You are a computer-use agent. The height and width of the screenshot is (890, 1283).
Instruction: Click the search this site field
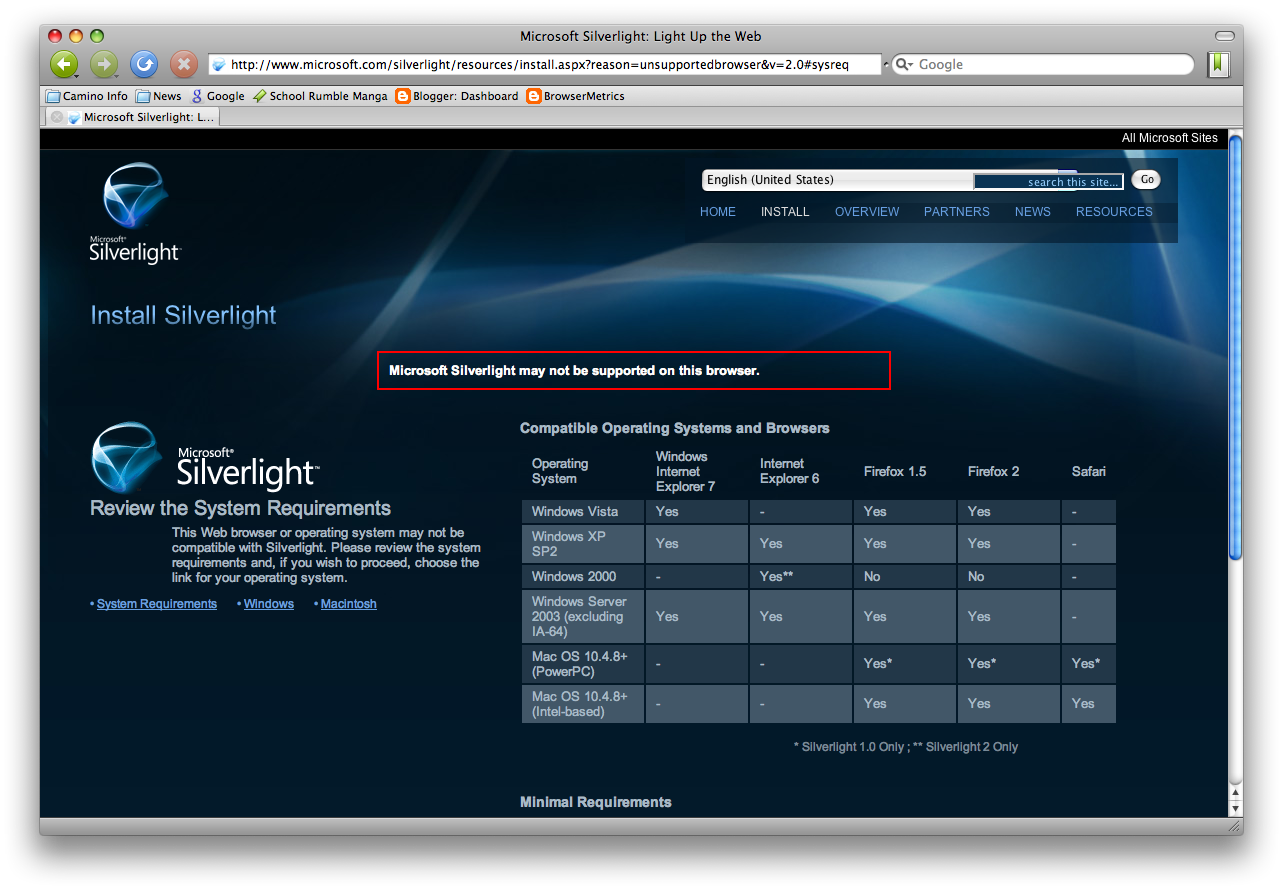click(1049, 182)
